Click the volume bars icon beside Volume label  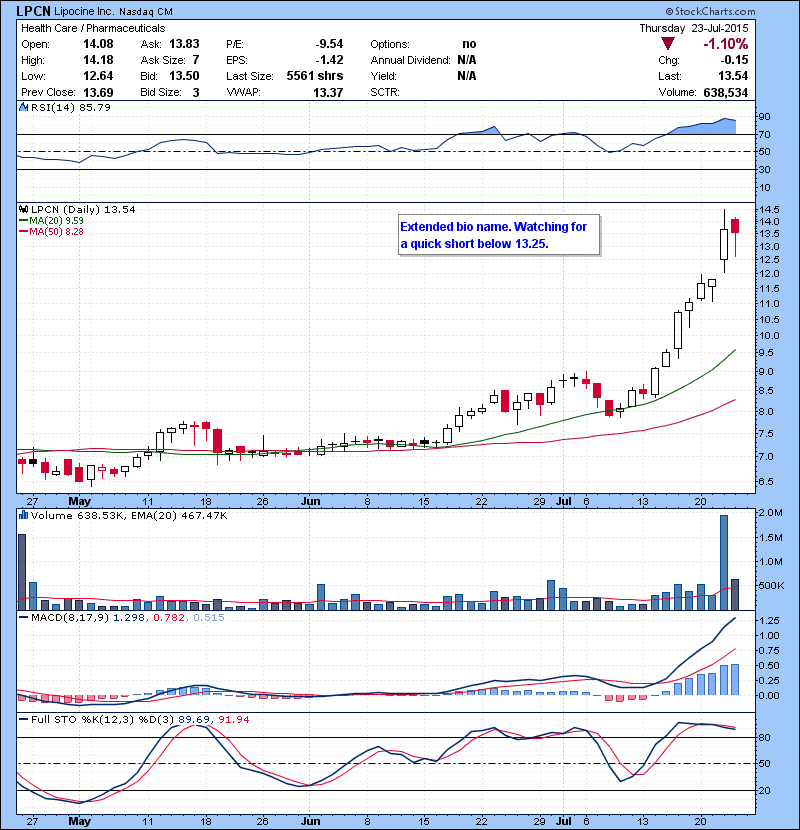(x=24, y=515)
